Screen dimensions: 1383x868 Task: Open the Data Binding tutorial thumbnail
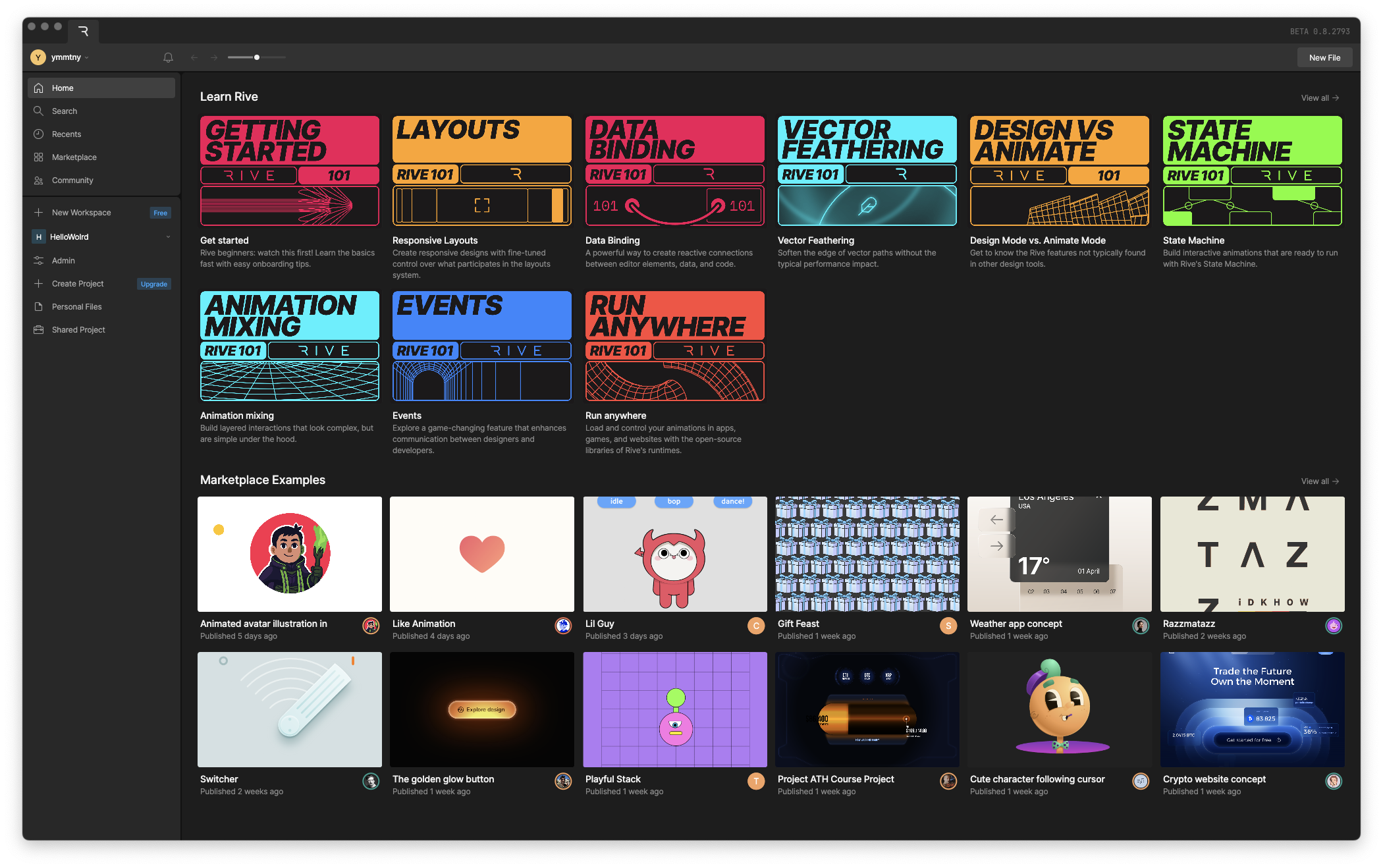coord(675,171)
